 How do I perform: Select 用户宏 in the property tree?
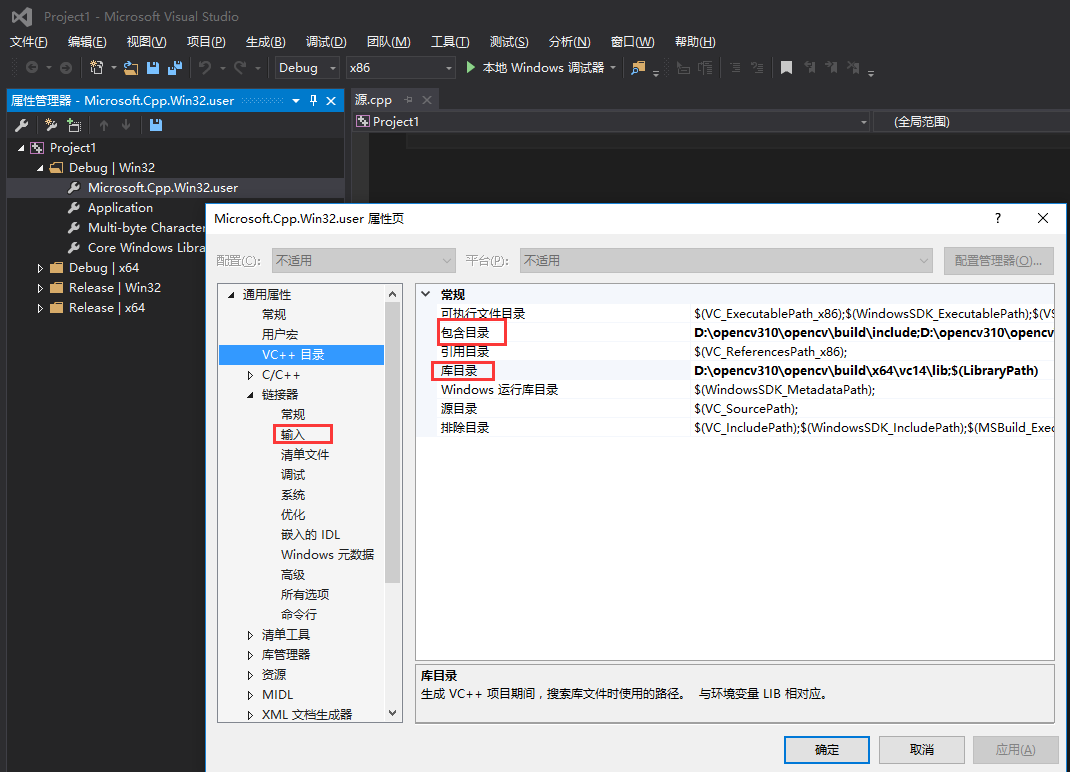click(280, 334)
